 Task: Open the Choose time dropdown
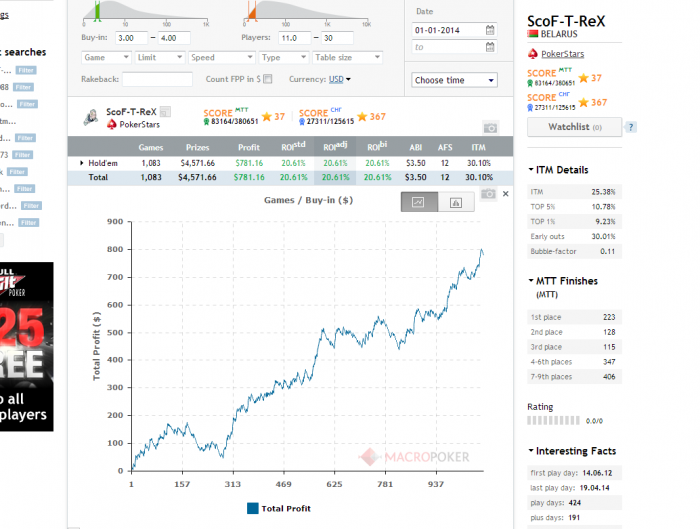[x=454, y=80]
